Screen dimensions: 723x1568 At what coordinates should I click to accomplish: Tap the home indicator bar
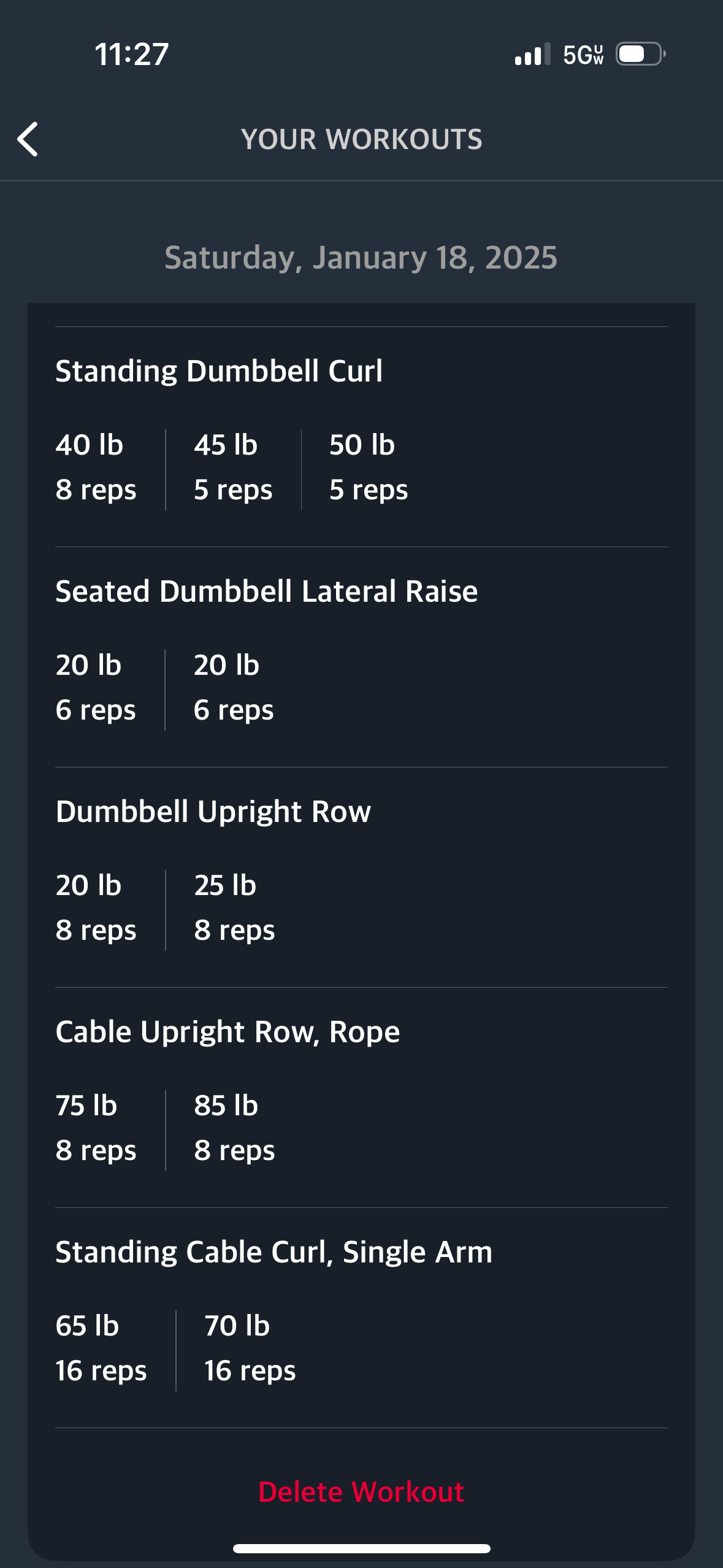click(x=362, y=1548)
